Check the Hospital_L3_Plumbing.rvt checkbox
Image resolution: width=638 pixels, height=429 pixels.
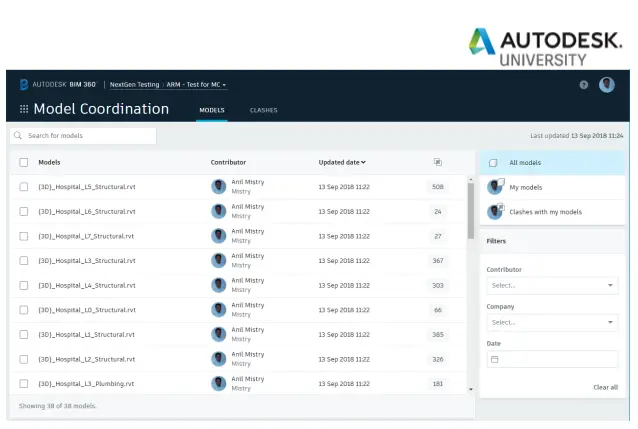coord(24,383)
